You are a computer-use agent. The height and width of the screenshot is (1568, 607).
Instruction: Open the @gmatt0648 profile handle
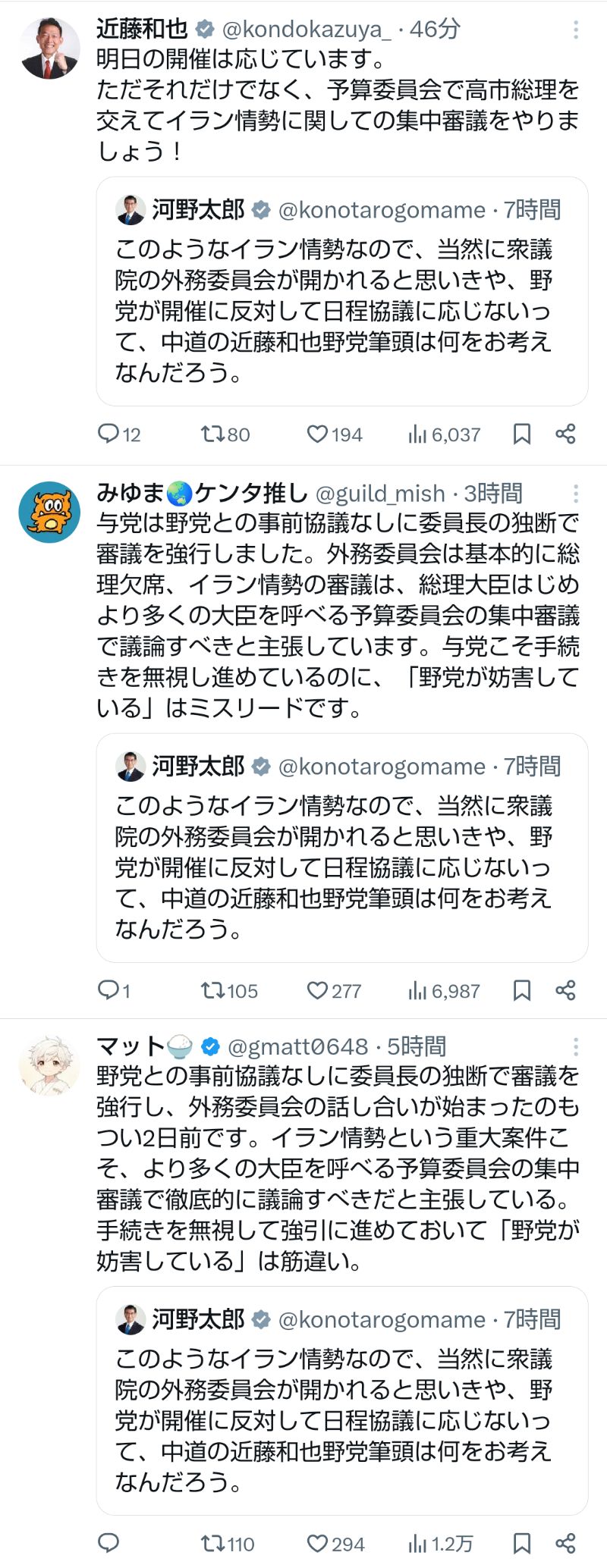coord(297,1047)
